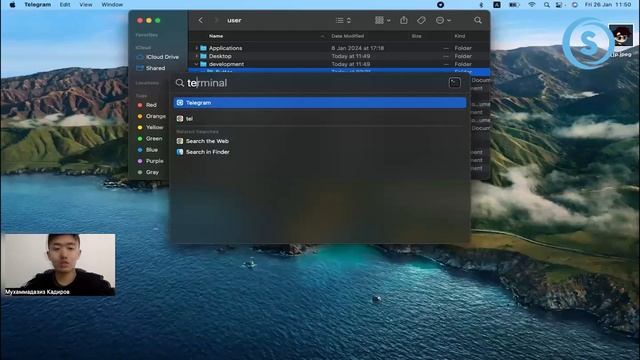Viewport: 640px width, 360px height.
Task: Select the Gray tag in sidebar
Action: tap(148, 172)
